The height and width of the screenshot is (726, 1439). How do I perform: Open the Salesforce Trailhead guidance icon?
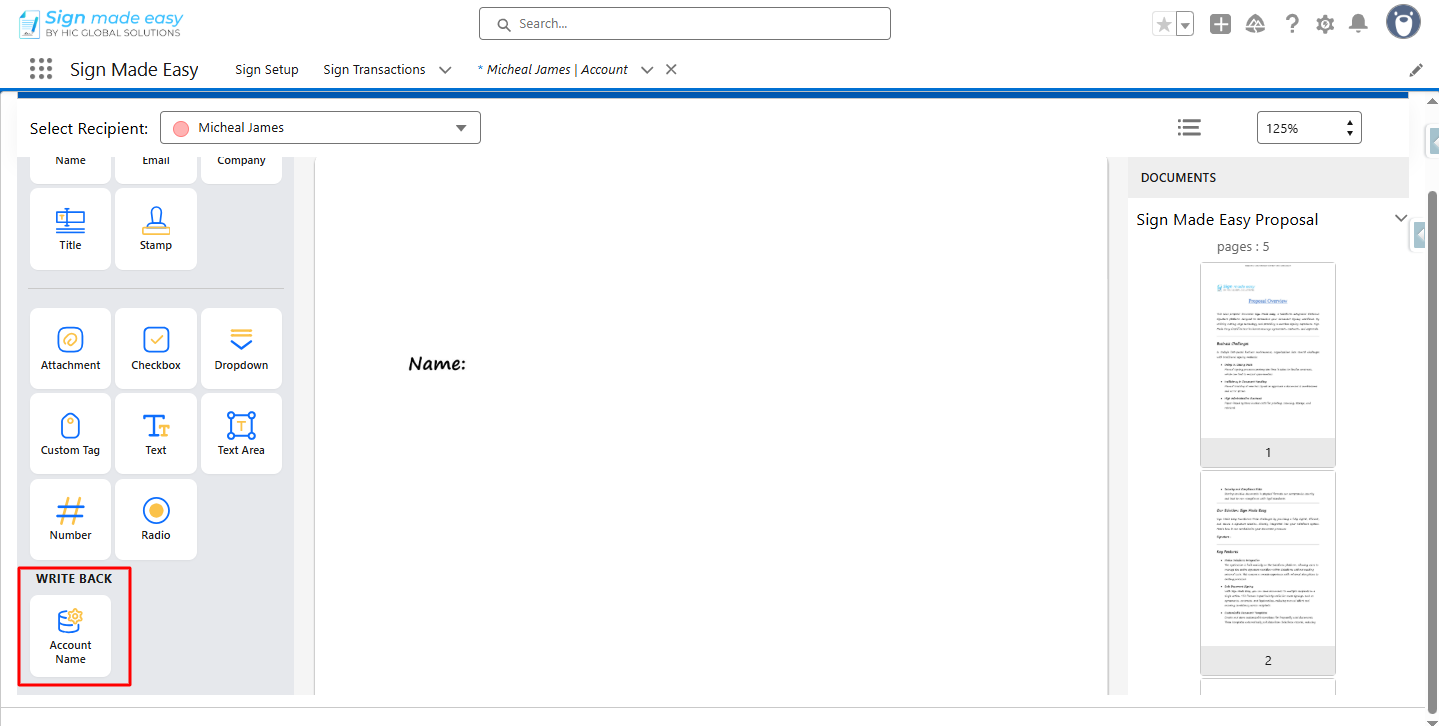coord(1256,24)
